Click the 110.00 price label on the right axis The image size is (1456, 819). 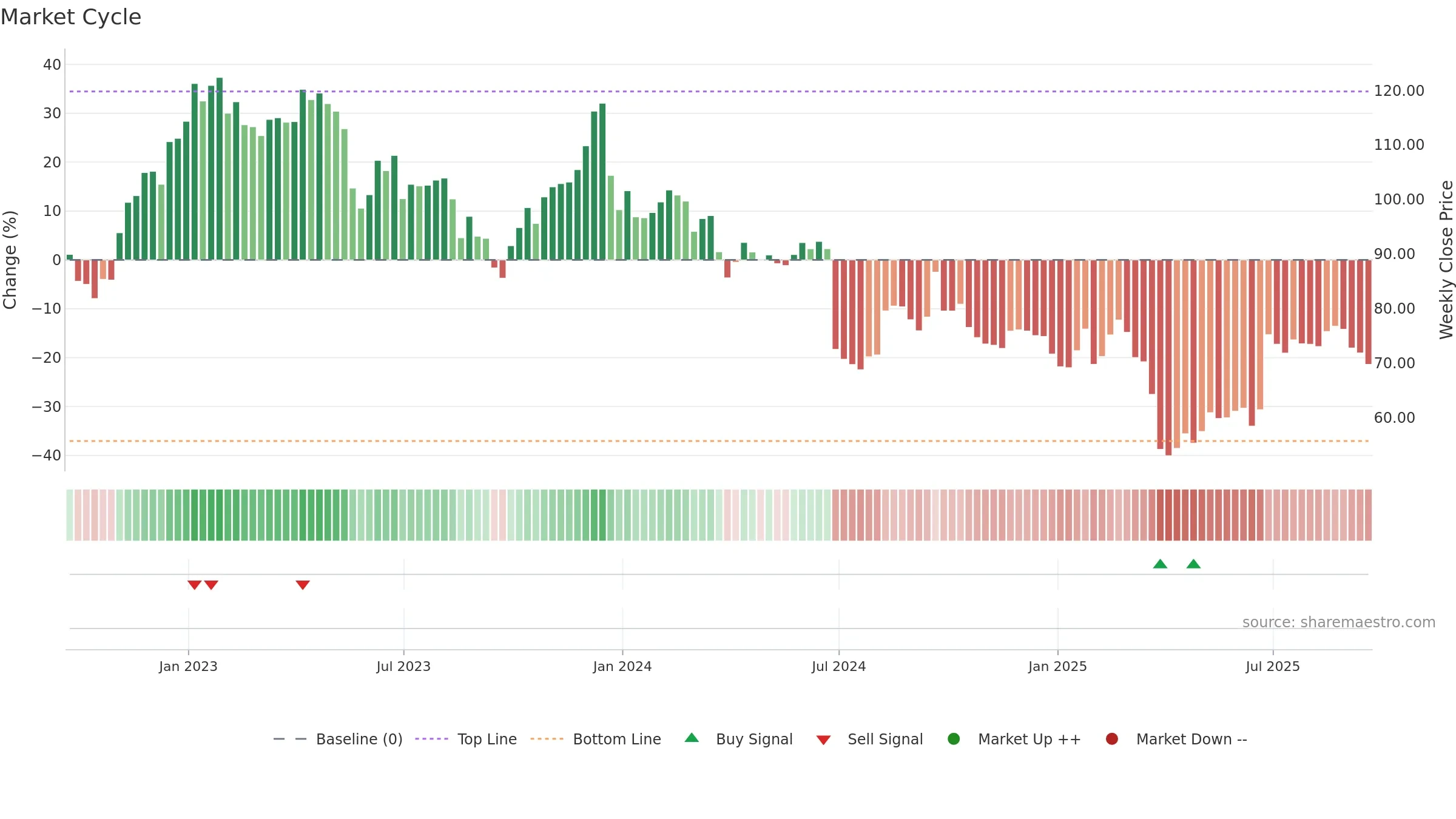(x=1399, y=144)
